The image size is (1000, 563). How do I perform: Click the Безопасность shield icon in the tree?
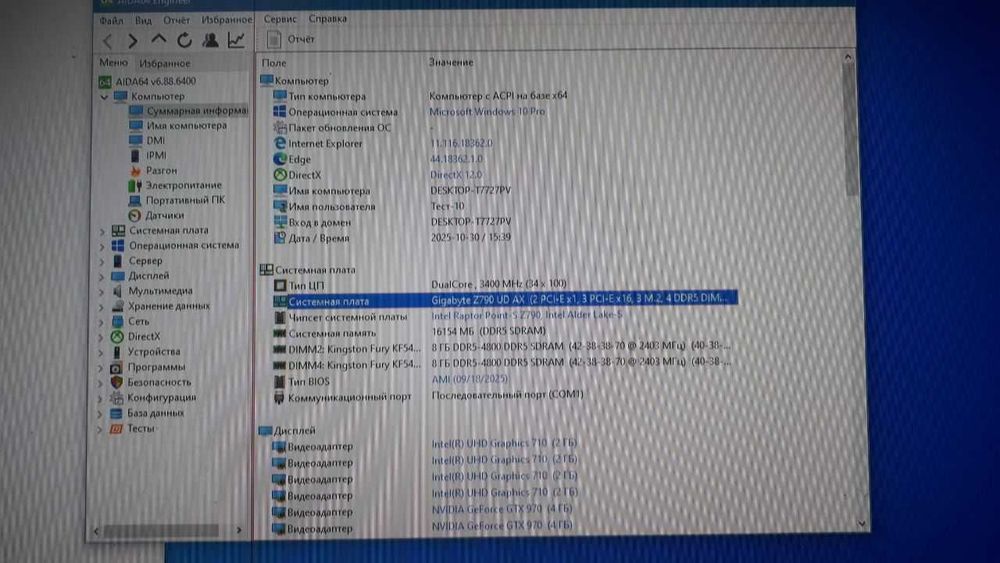(116, 382)
